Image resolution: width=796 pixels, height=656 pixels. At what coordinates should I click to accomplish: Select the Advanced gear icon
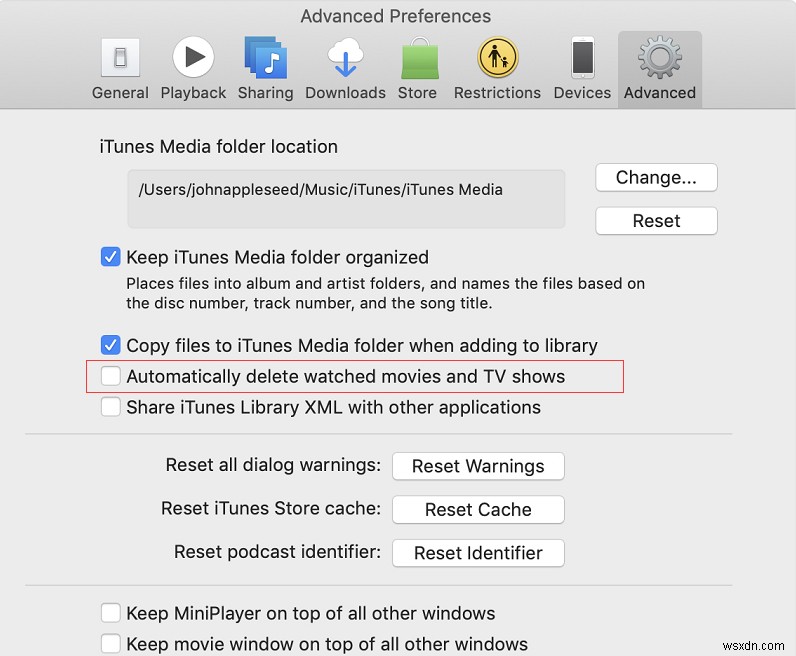pos(660,57)
